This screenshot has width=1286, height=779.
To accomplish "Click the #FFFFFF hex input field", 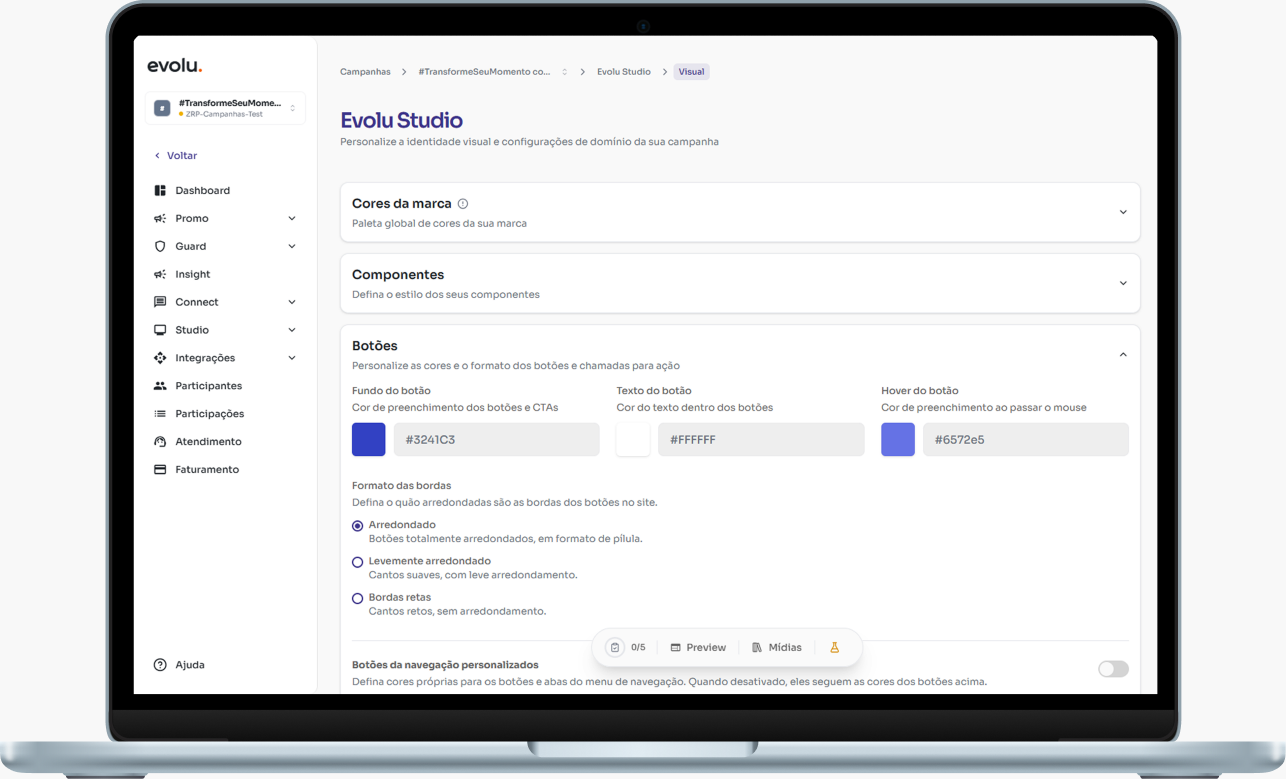I will click(761, 440).
